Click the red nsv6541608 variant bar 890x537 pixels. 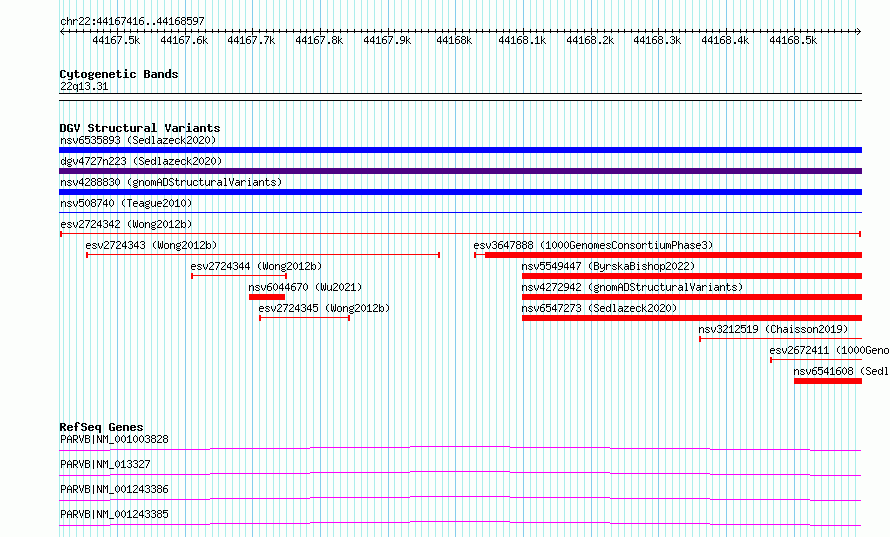pos(828,381)
